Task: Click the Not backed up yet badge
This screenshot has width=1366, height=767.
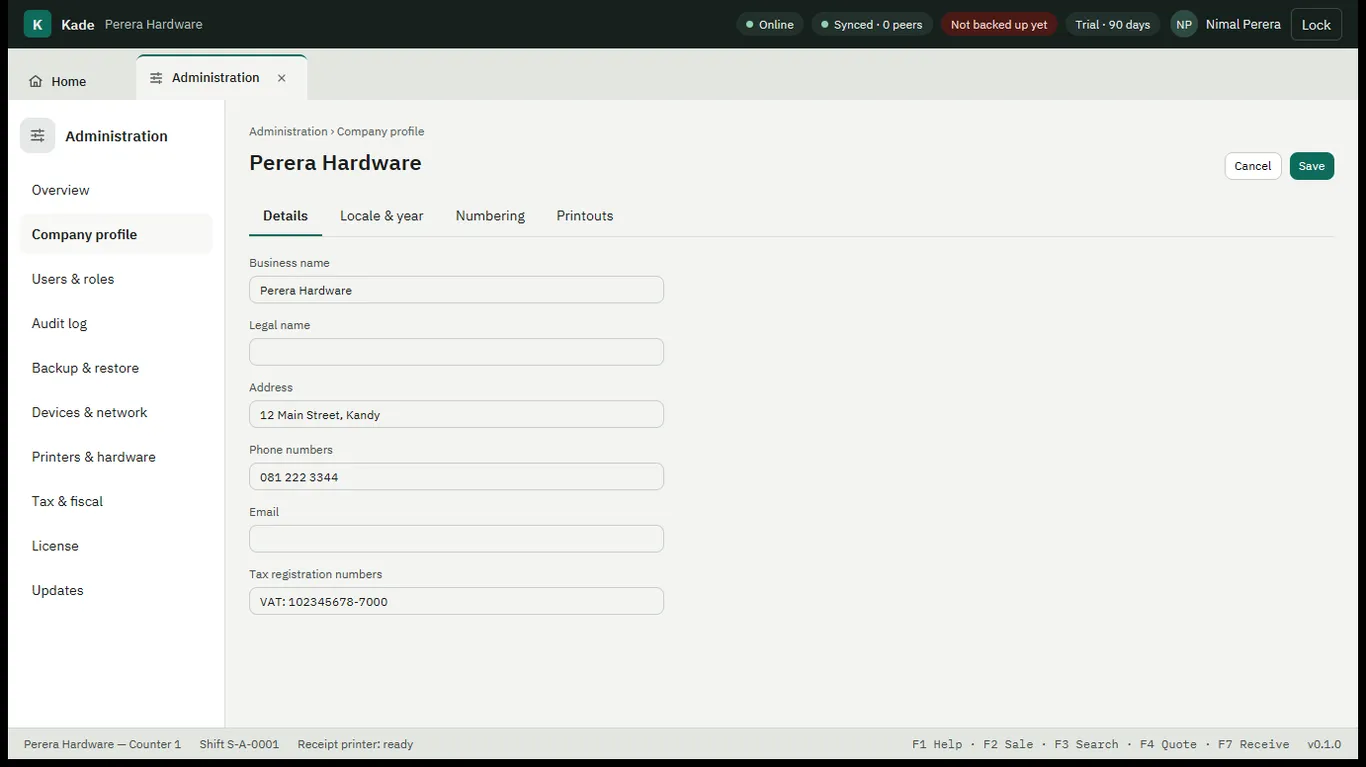Action: point(999,24)
